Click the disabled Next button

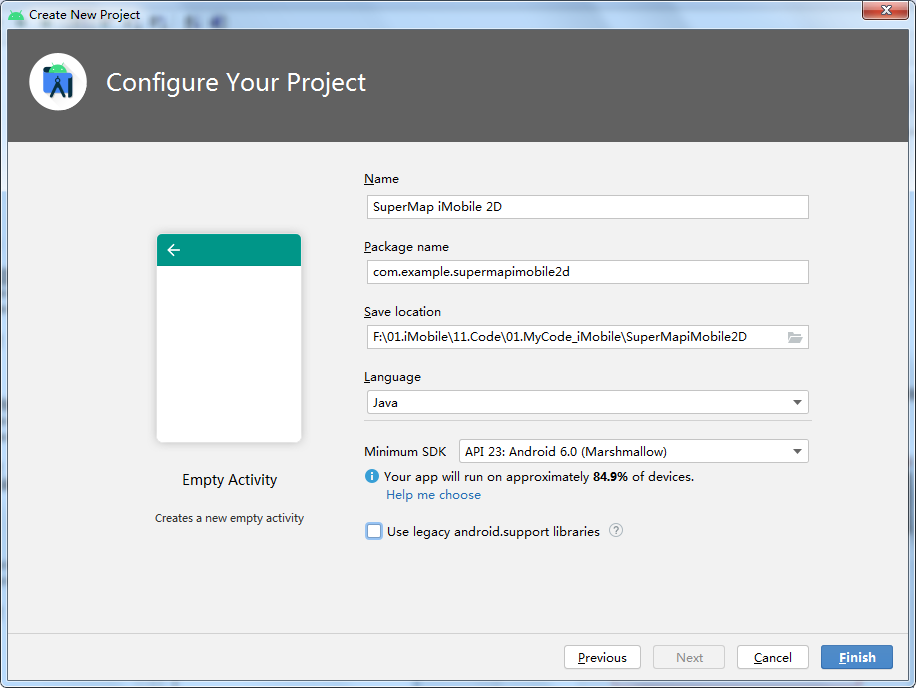(689, 657)
